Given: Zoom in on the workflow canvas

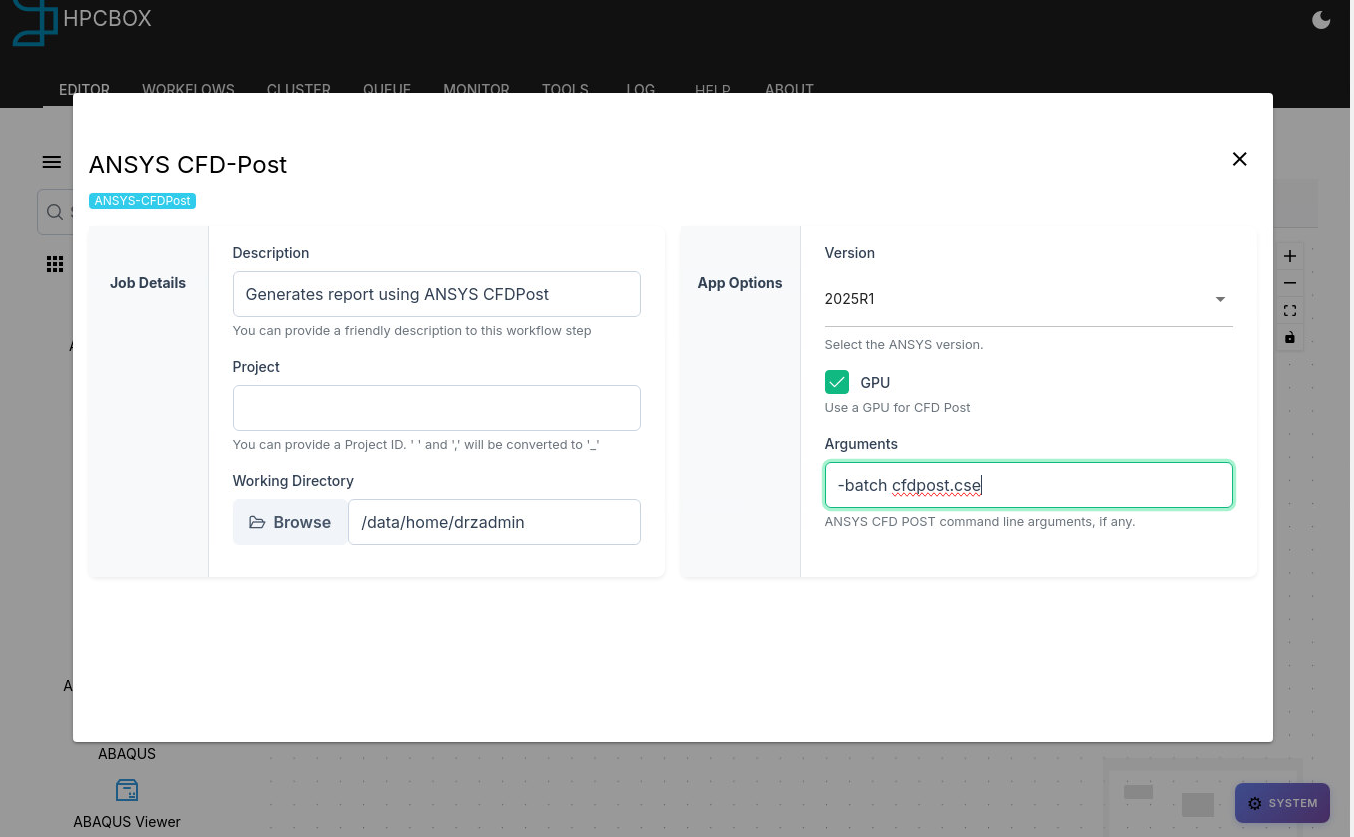Looking at the screenshot, I should tap(1290, 256).
